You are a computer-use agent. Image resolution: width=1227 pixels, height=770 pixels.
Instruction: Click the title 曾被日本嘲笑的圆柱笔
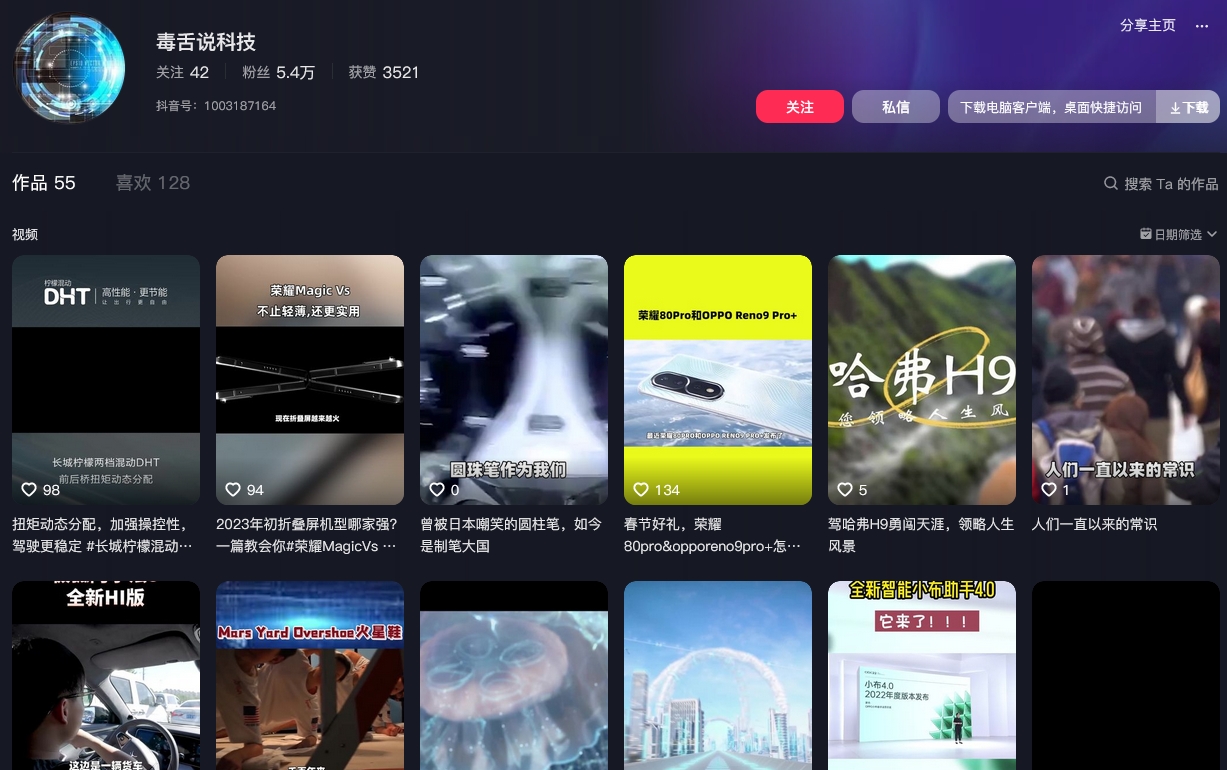[511, 535]
